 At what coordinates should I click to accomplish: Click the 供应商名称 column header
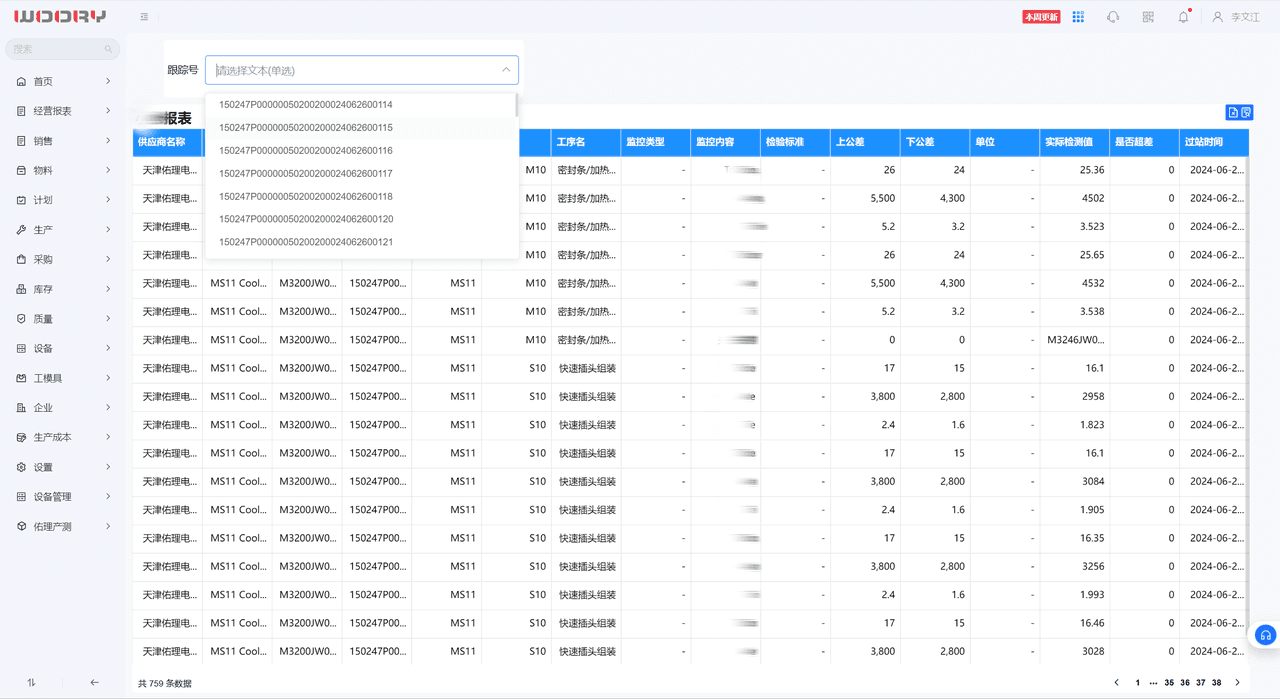click(x=168, y=142)
